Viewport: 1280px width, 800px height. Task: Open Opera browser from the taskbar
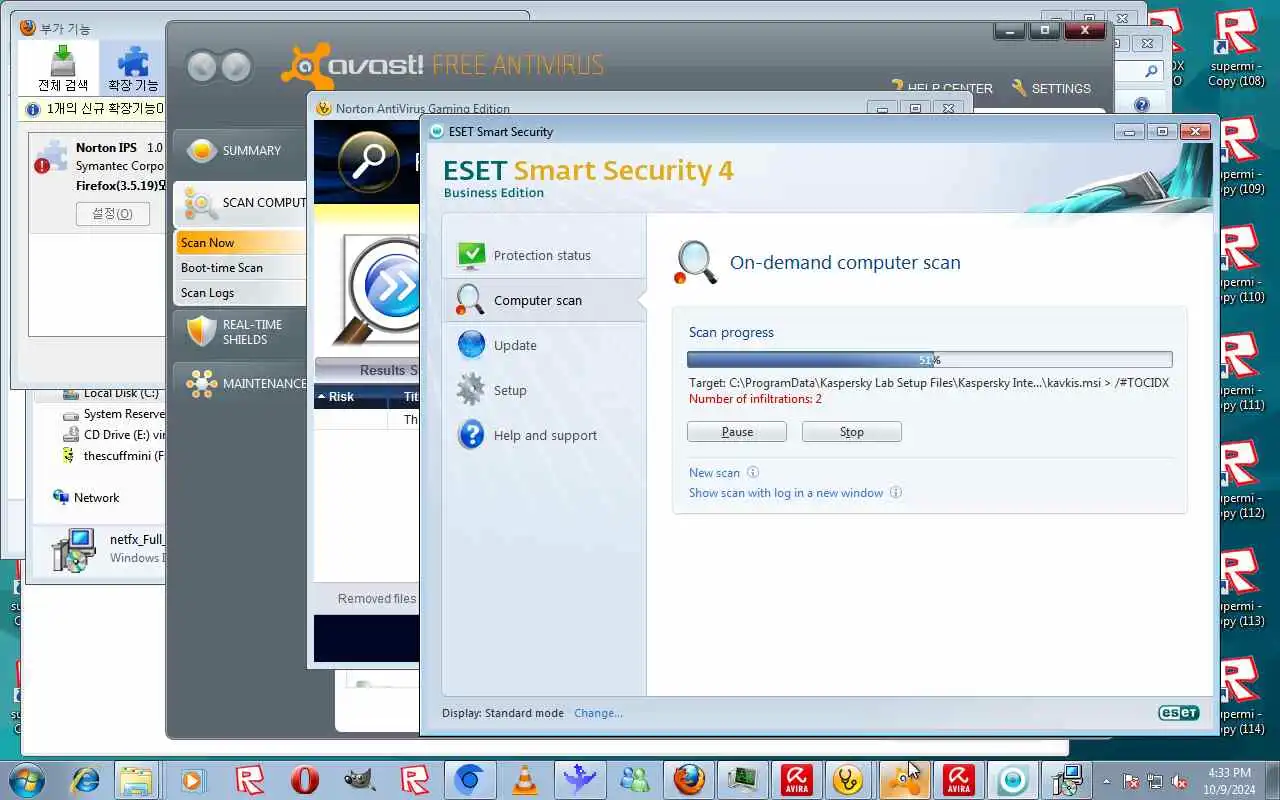click(x=305, y=779)
